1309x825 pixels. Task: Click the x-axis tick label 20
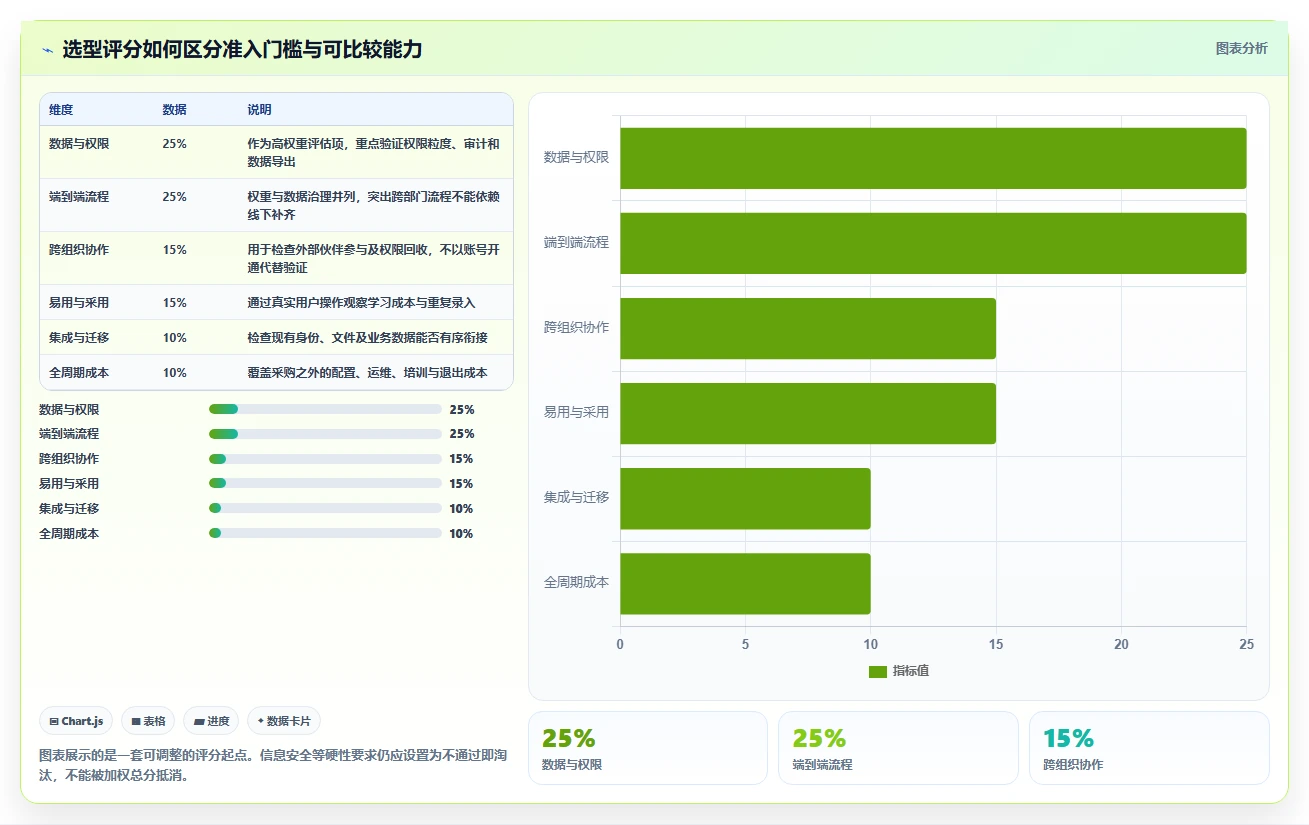click(x=1121, y=645)
